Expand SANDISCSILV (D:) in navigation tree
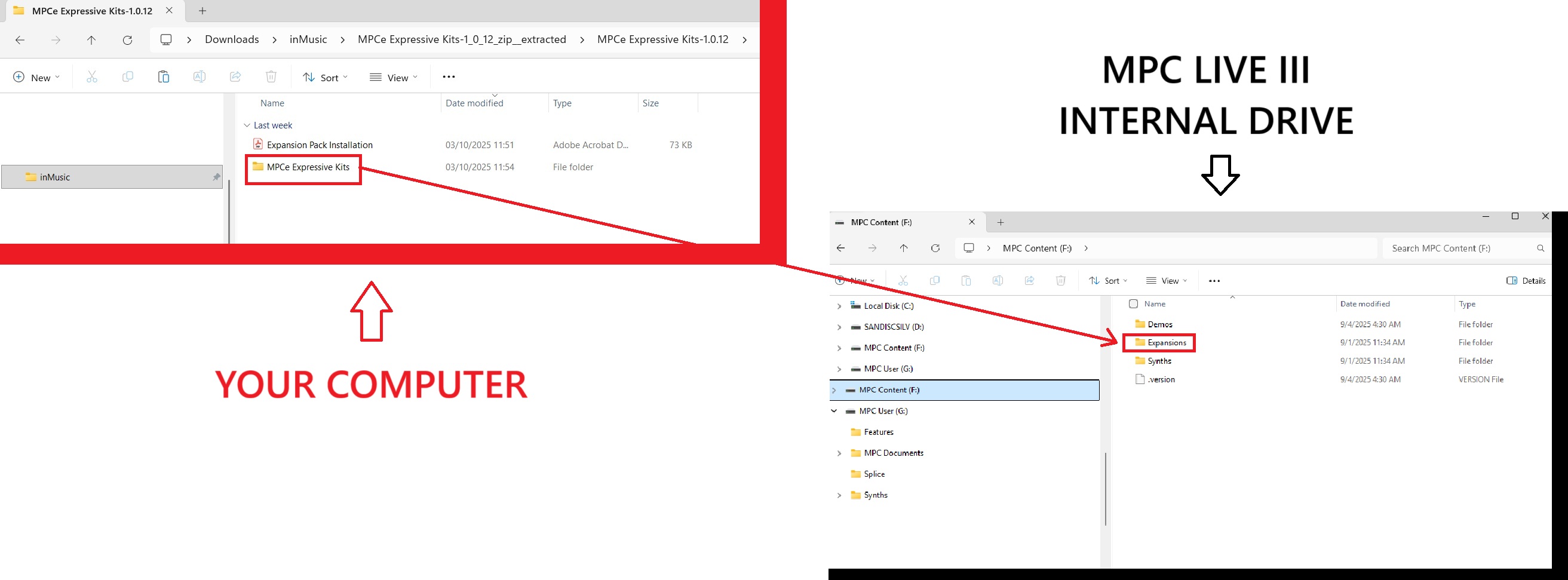This screenshot has height=580, width=1568. [839, 327]
